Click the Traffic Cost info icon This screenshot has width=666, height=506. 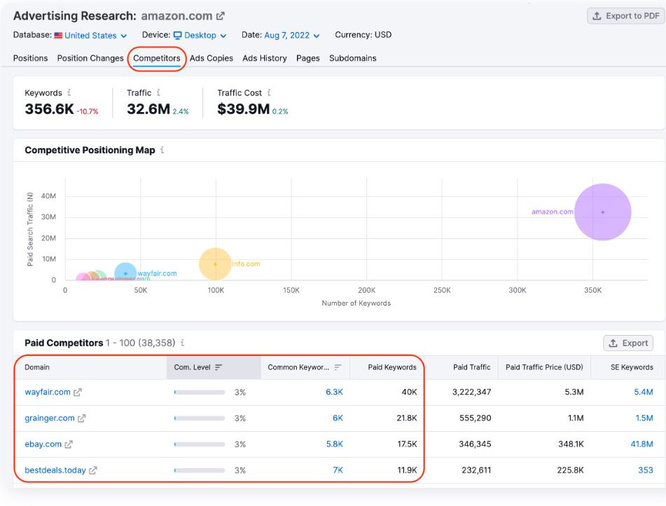[269, 92]
